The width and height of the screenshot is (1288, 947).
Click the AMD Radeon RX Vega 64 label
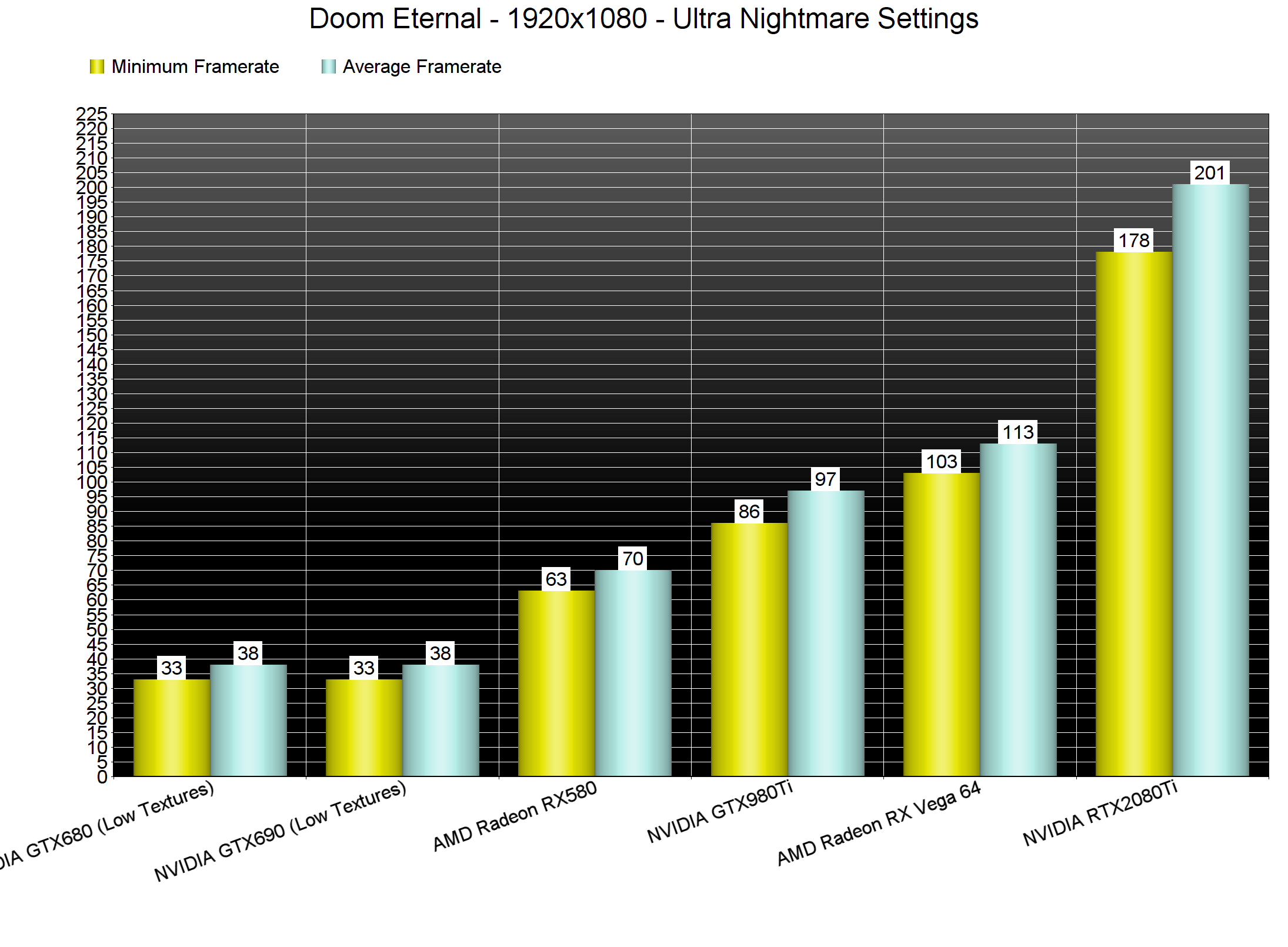click(x=879, y=823)
